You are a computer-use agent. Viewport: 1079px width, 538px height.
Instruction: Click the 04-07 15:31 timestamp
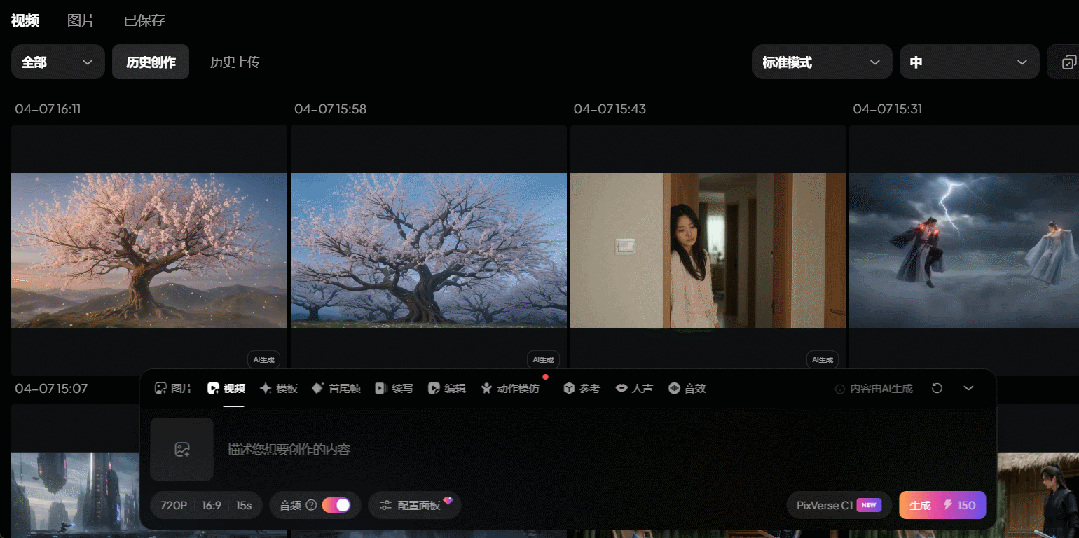tap(888, 109)
